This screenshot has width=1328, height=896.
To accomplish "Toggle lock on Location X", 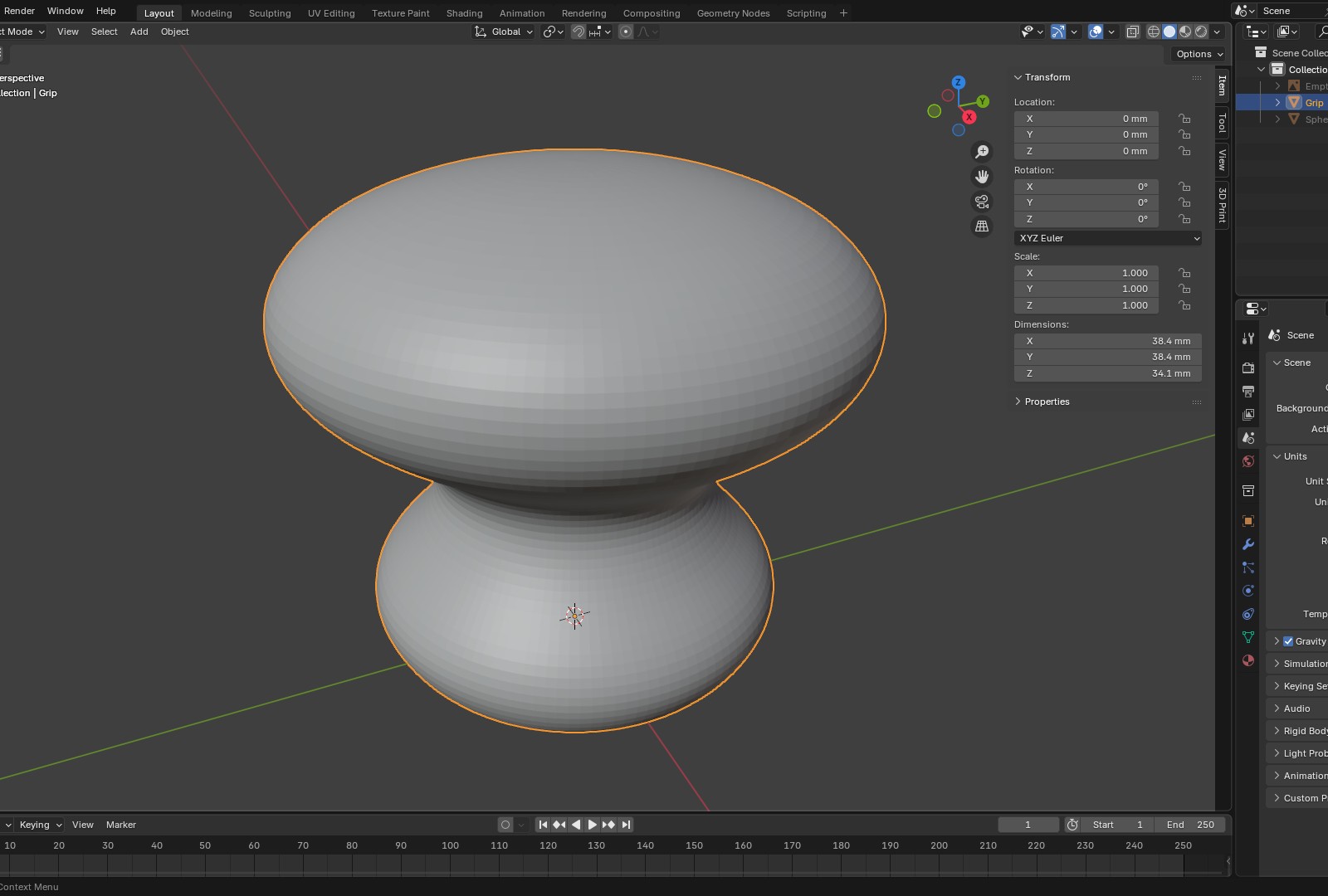I will (1184, 119).
